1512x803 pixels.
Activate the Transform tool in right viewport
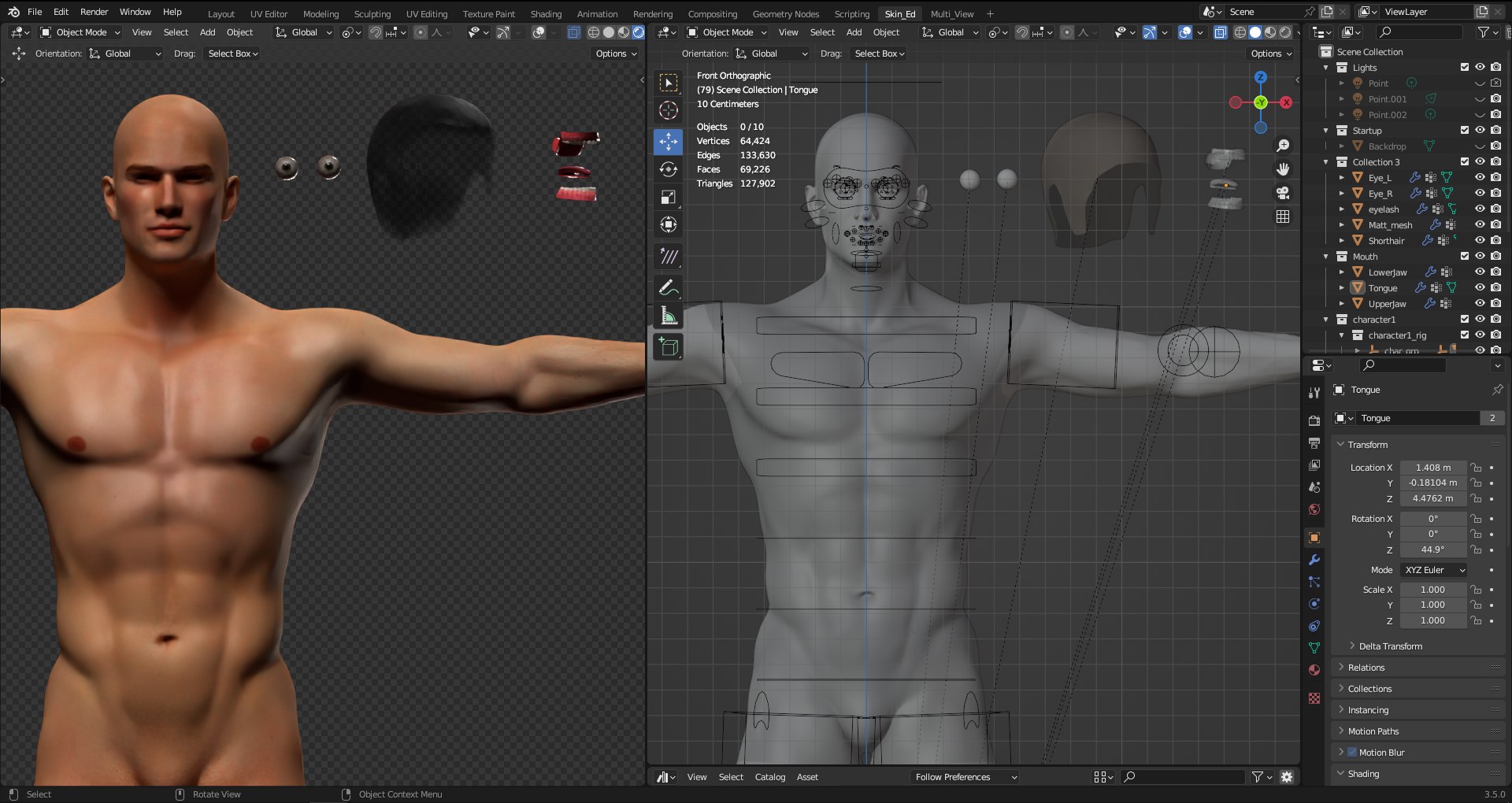click(x=669, y=224)
